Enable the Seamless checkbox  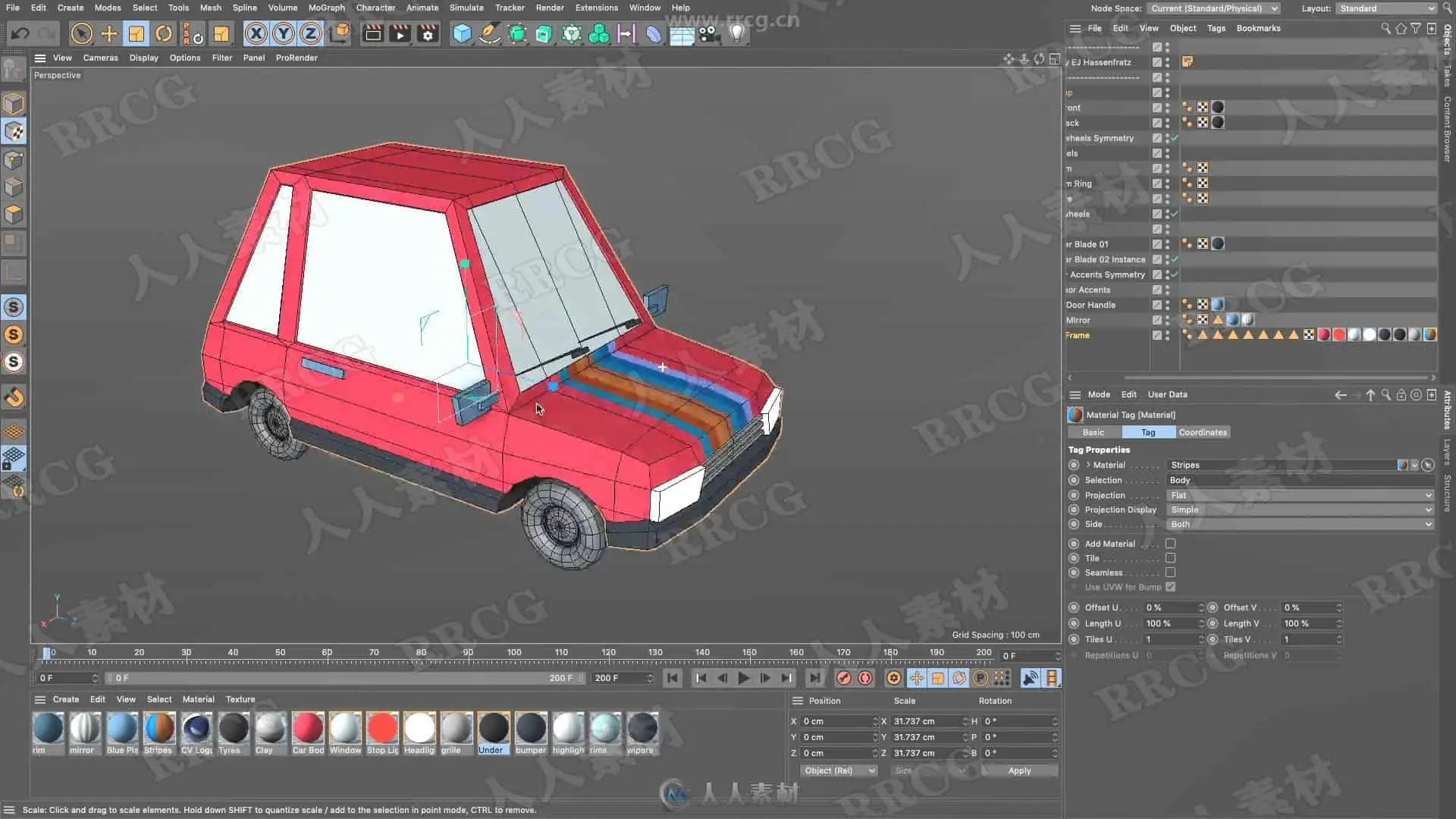point(1170,573)
